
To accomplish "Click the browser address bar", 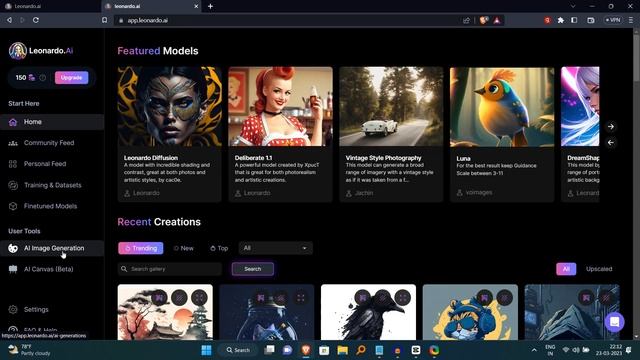I will [286, 20].
